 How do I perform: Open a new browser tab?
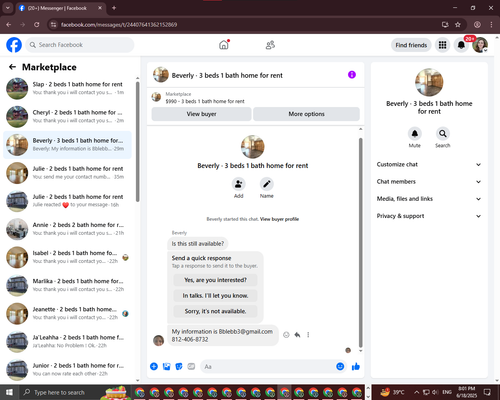click(x=114, y=8)
